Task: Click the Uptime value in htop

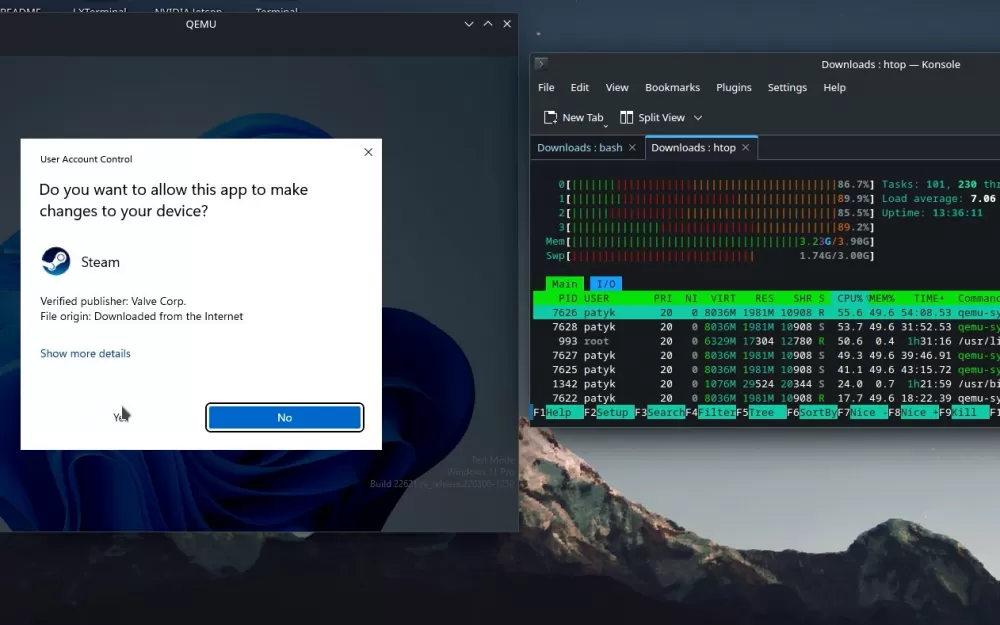Action: pos(957,212)
